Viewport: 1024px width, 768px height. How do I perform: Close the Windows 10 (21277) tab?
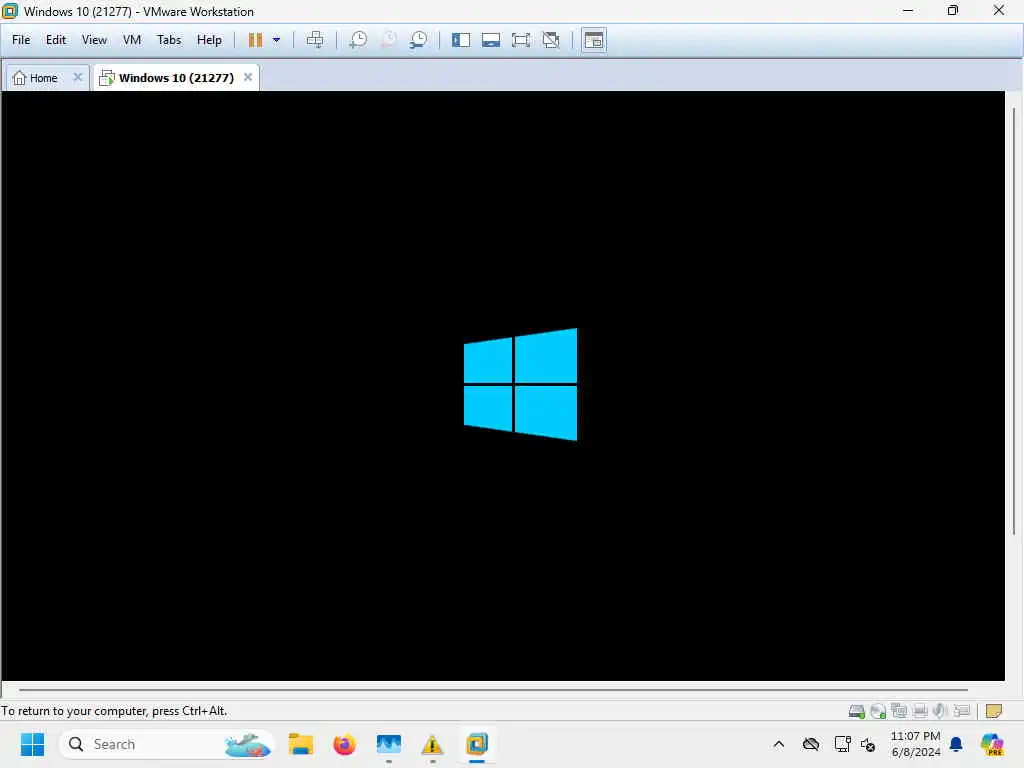coord(248,77)
